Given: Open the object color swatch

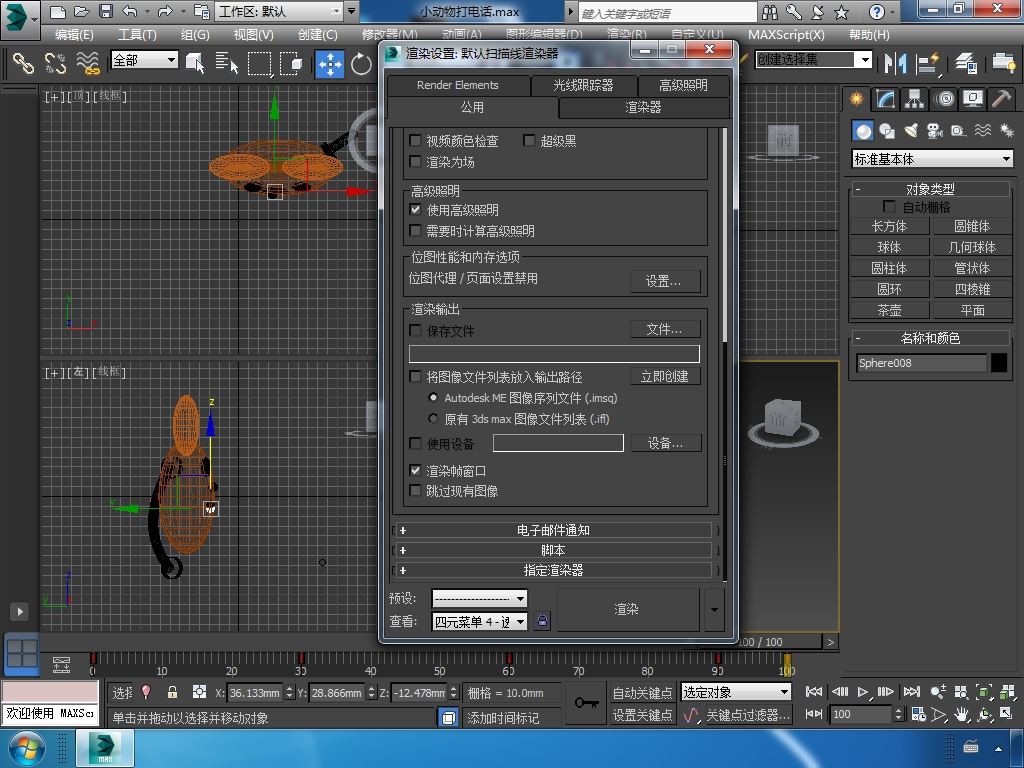Looking at the screenshot, I should click(x=999, y=362).
